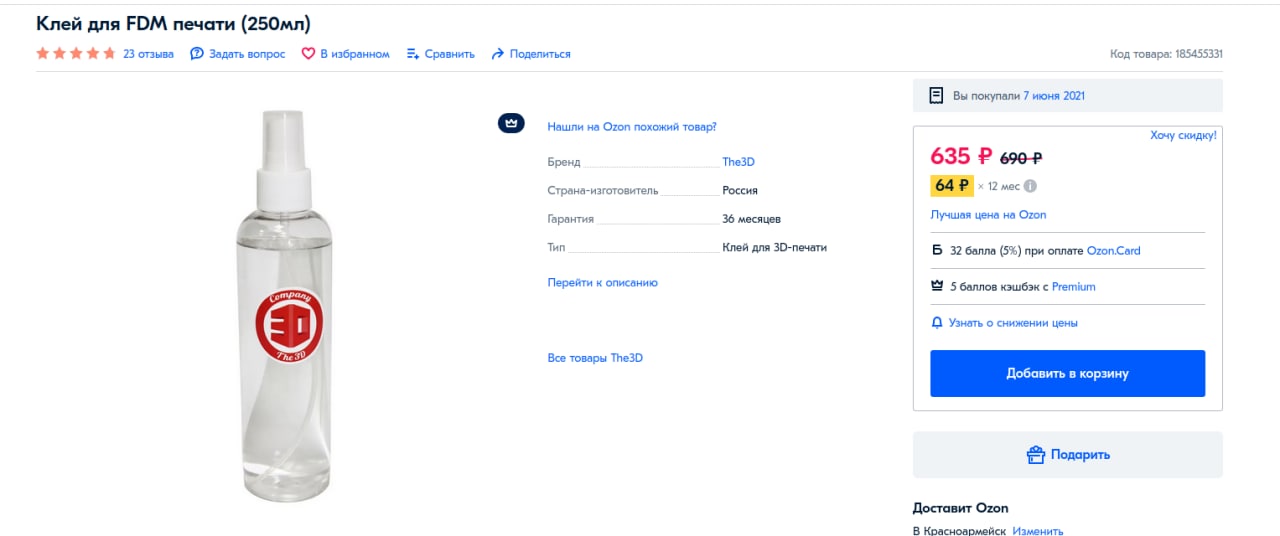The image size is (1280, 536).
Task: Open the Ozon.Card link
Action: click(x=1113, y=251)
